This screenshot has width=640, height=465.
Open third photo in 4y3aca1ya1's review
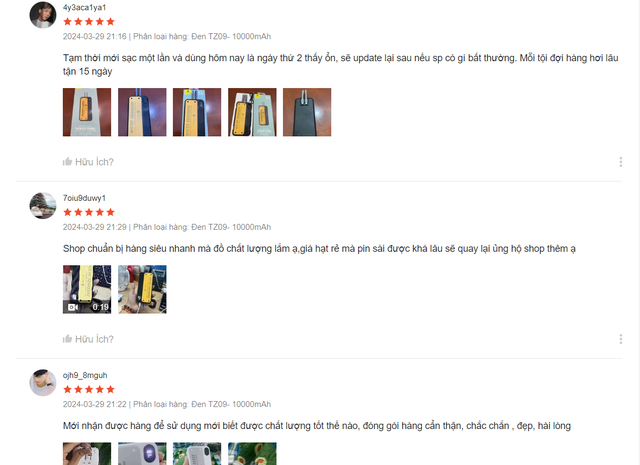point(197,112)
